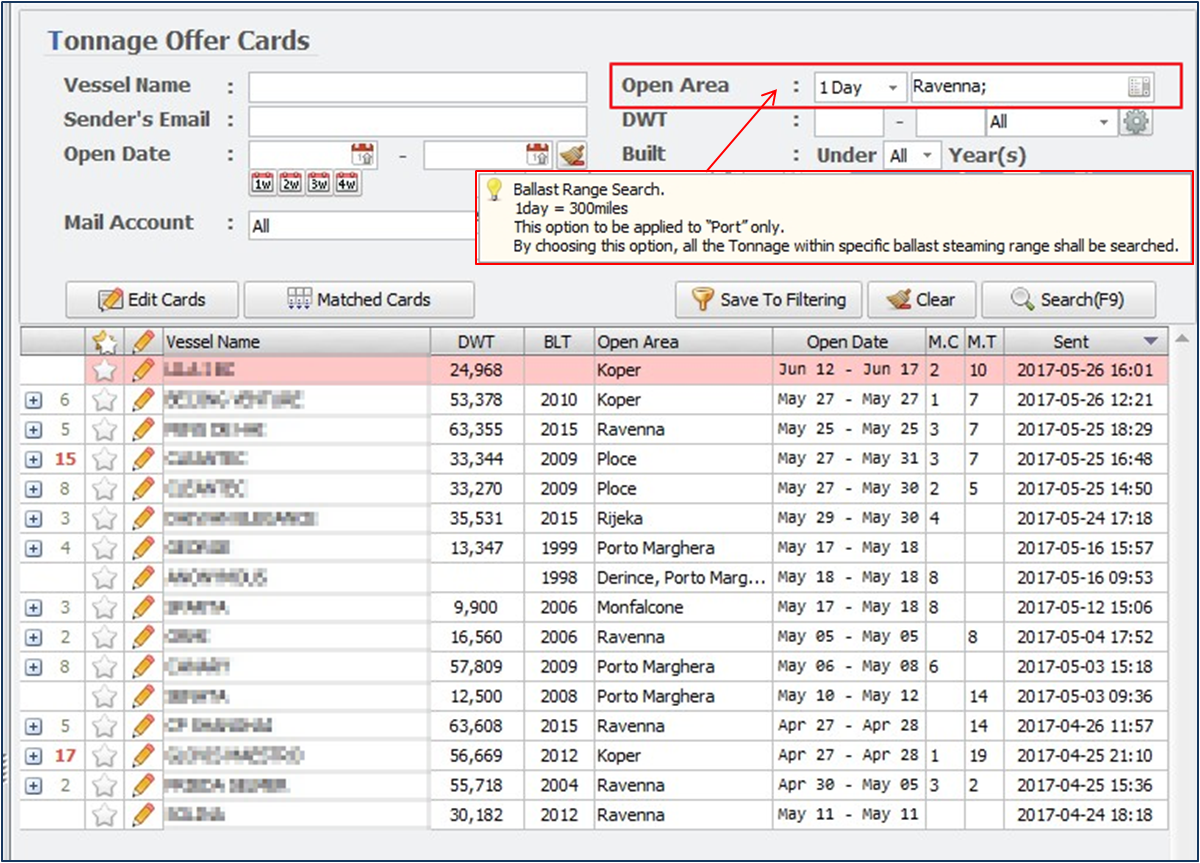
Task: Open the port list icon in Open Area field
Action: coord(1139,87)
